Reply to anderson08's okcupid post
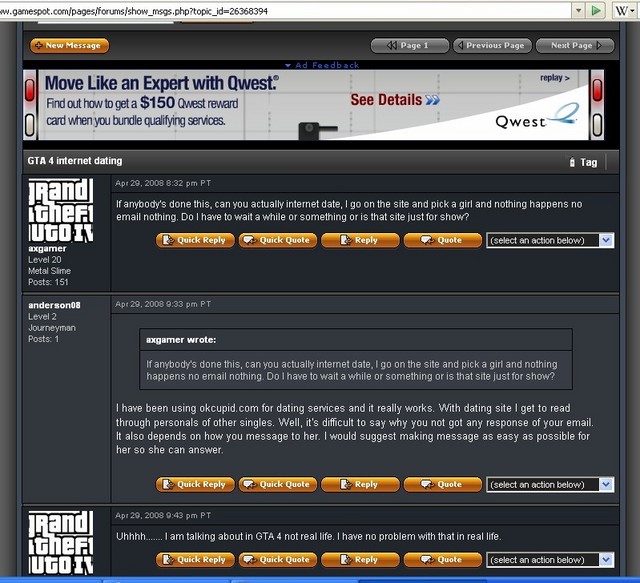 (360, 485)
